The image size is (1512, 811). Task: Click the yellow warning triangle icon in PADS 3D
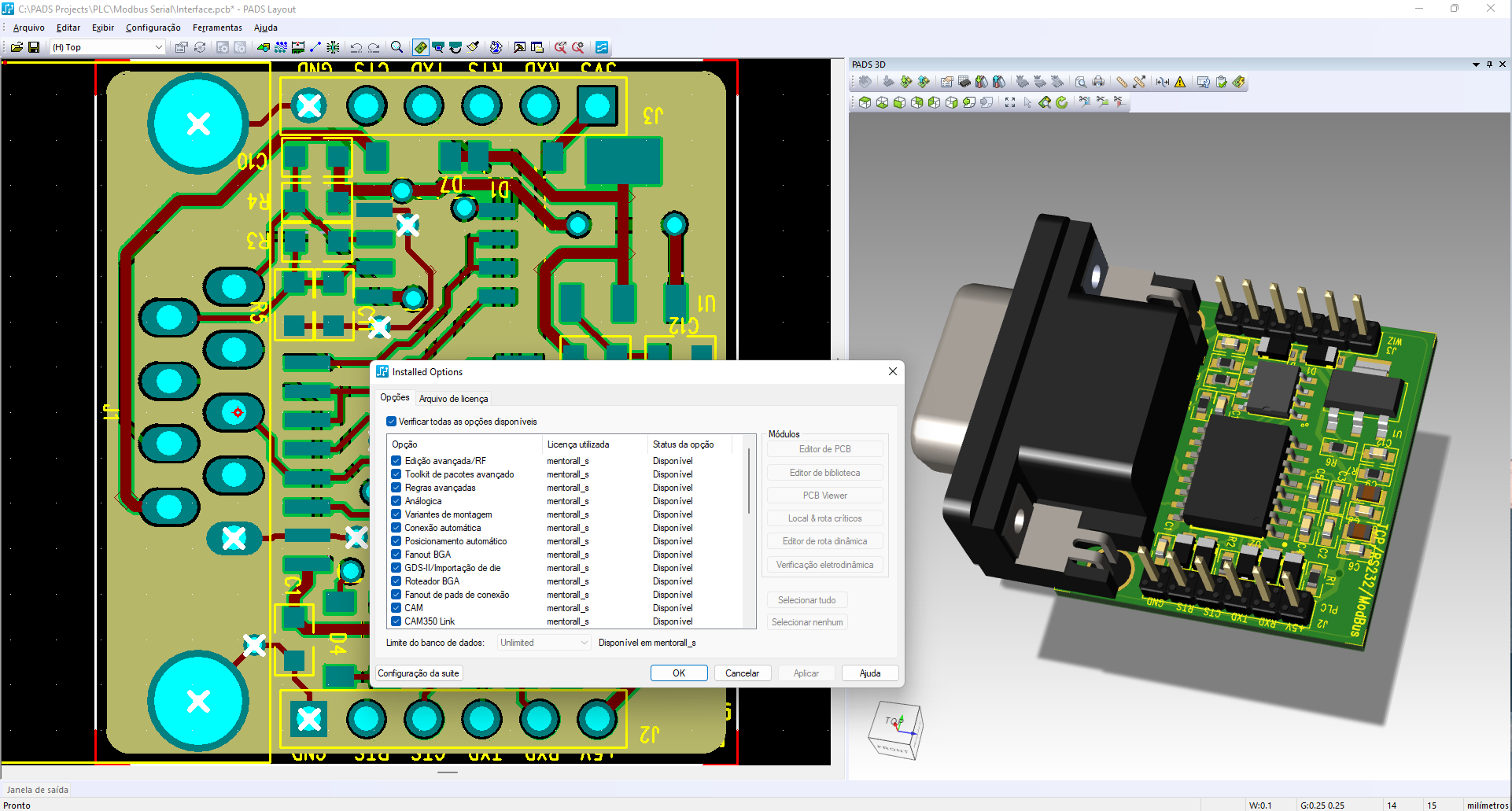pos(1180,82)
